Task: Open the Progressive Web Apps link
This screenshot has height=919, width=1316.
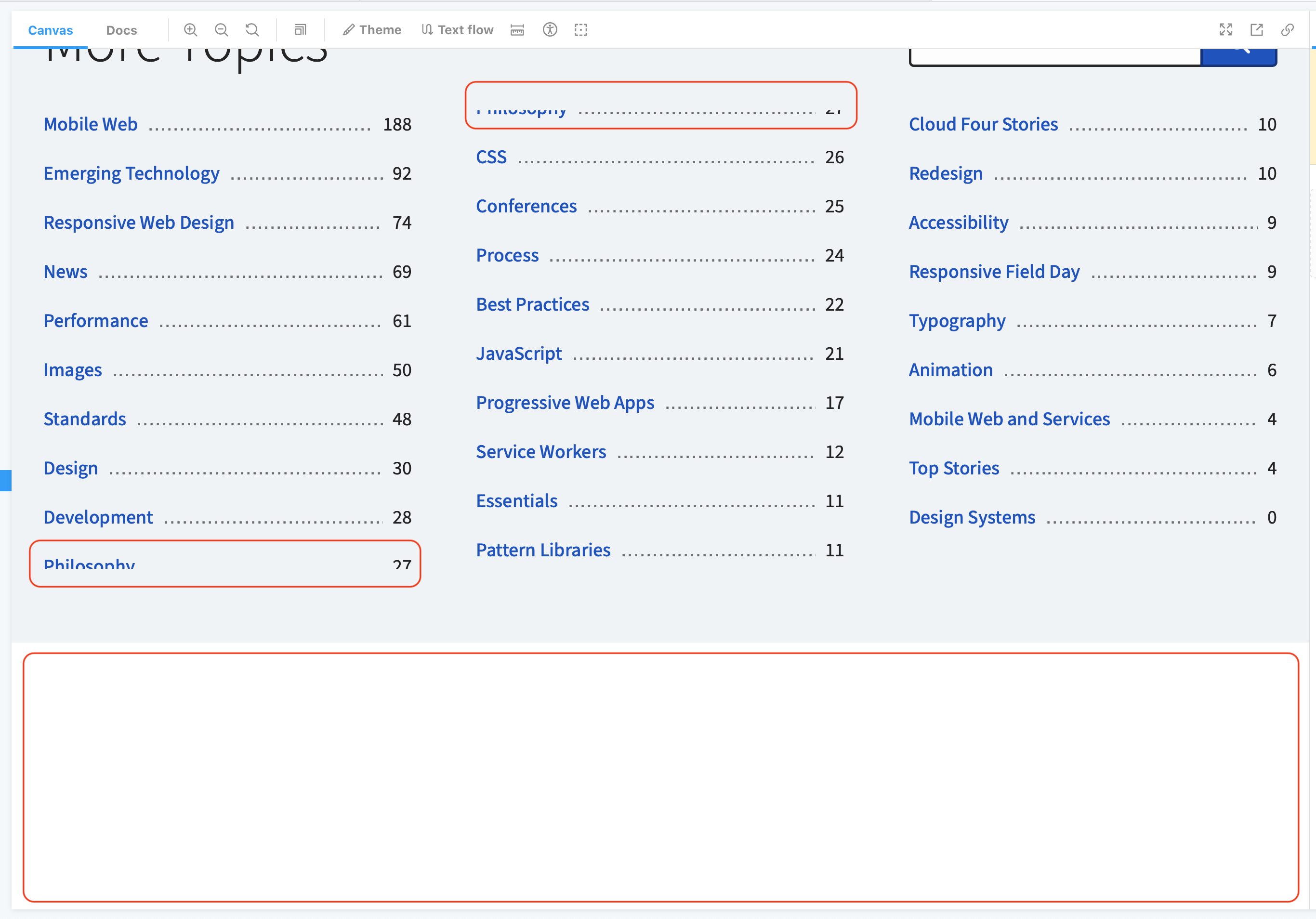Action: 565,403
